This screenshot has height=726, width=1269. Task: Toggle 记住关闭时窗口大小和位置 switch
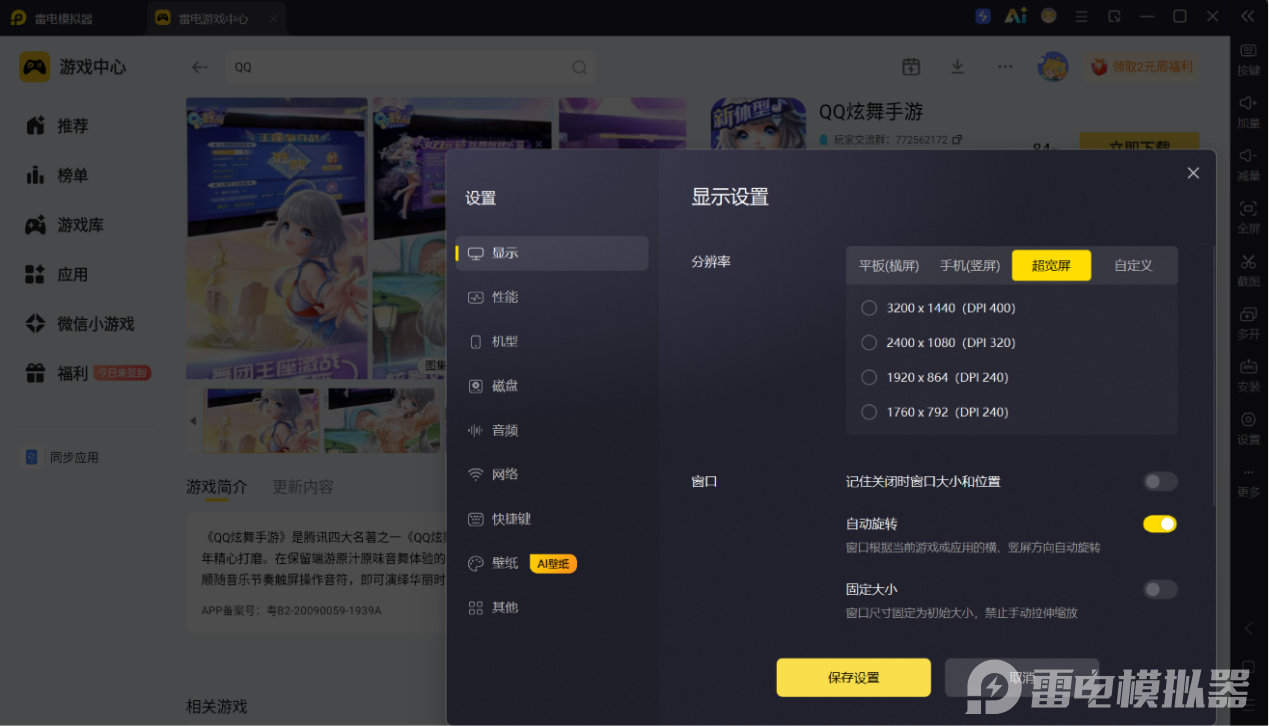tap(1160, 482)
